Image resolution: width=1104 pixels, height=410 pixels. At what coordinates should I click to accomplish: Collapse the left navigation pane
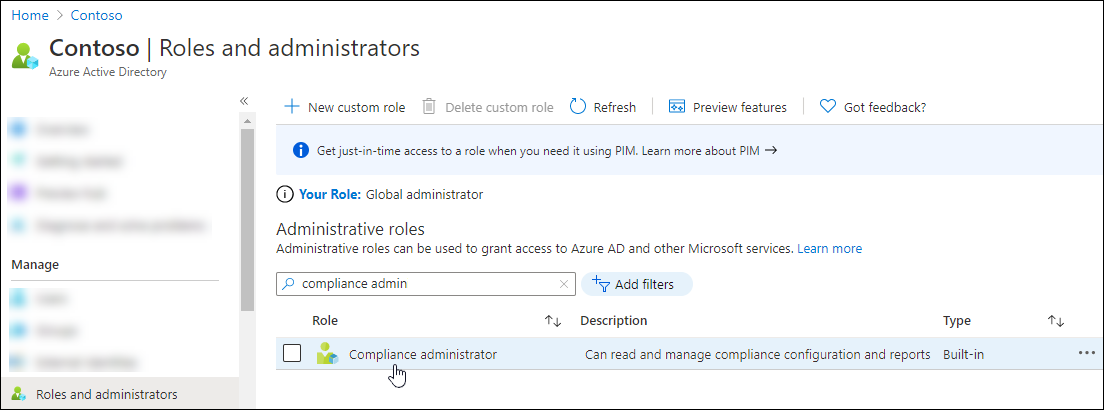click(244, 101)
